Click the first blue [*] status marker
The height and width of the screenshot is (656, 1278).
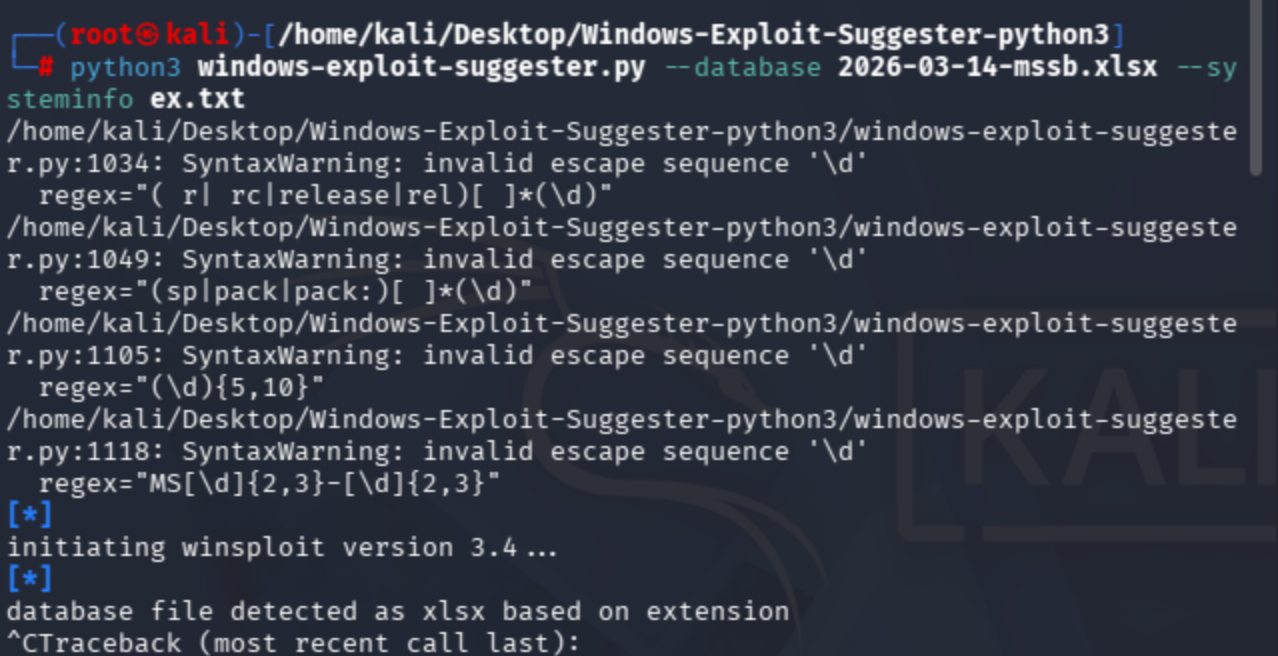[30, 516]
